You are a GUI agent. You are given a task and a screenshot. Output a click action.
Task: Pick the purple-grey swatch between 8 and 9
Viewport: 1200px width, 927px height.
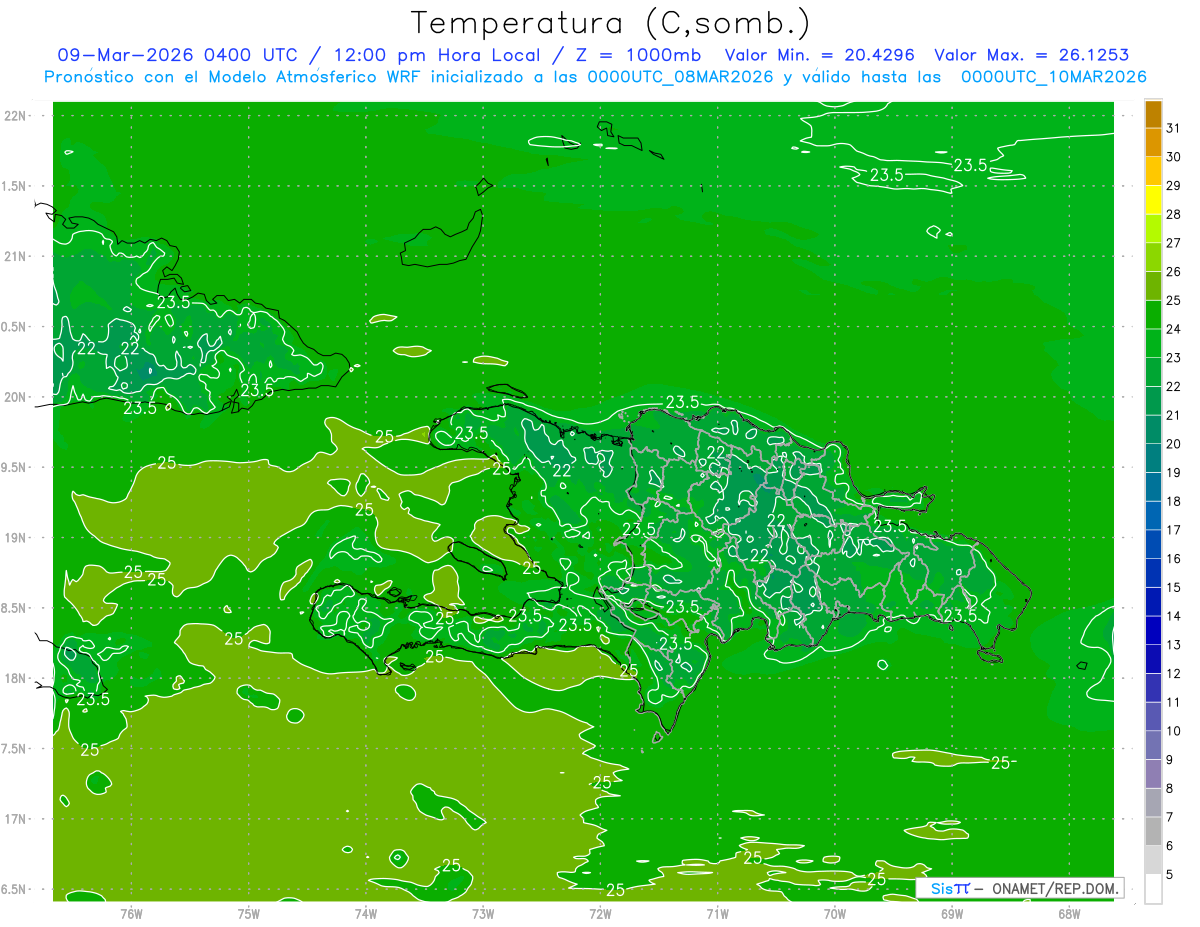tap(1153, 774)
